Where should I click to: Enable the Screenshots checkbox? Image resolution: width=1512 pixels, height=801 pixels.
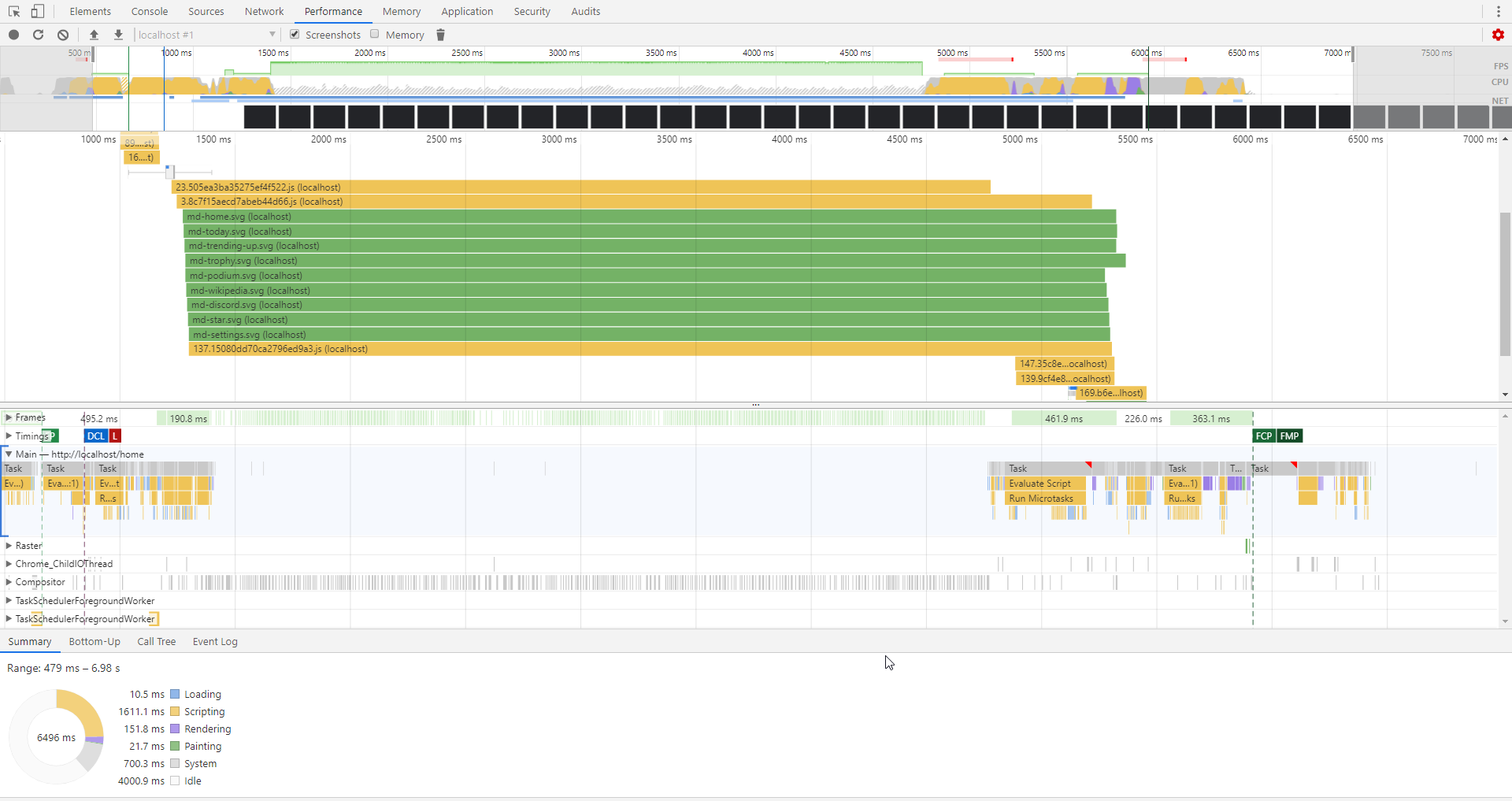(x=295, y=34)
